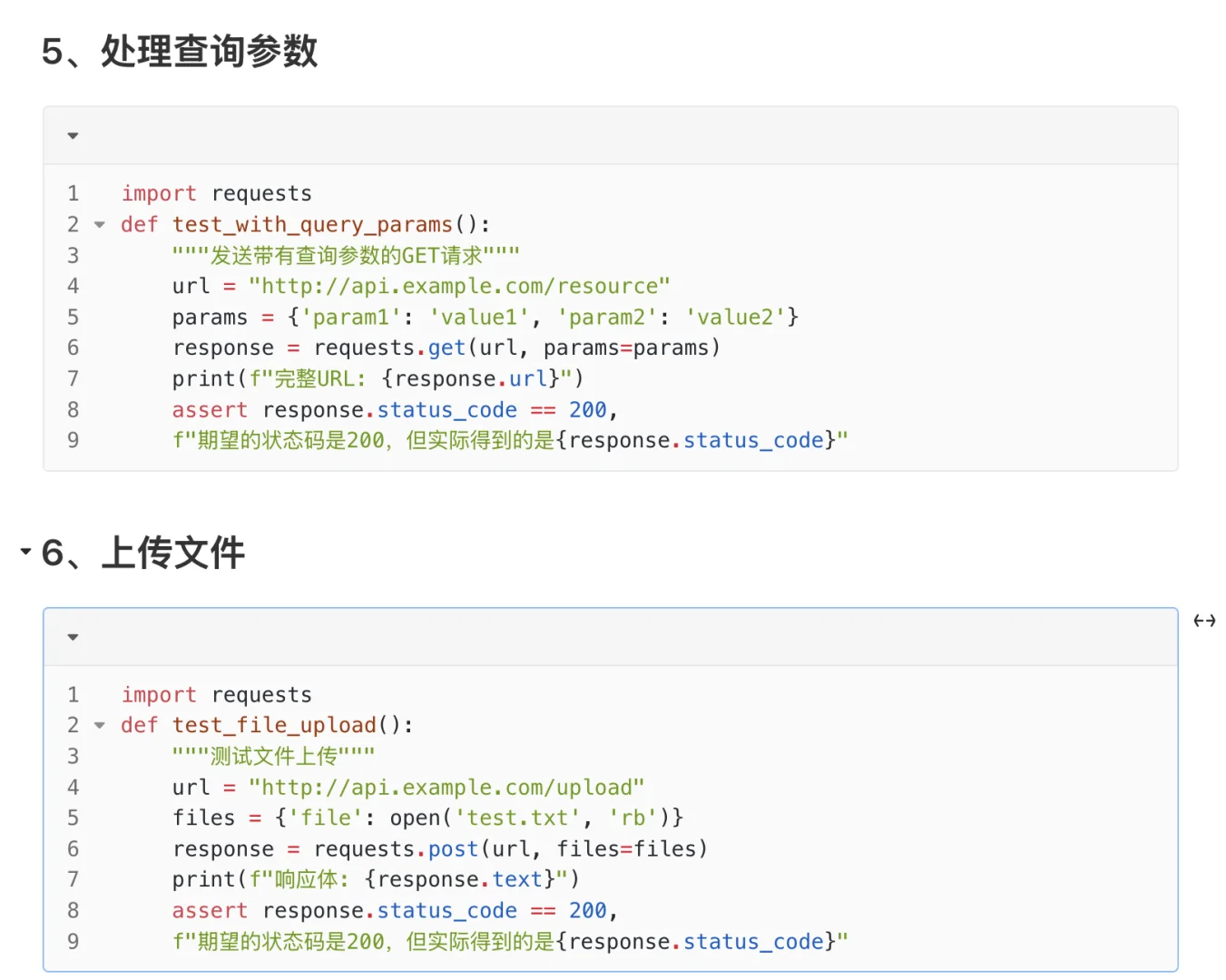Click the open('test.txt', 'rb') files line
Image resolution: width=1226 pixels, height=980 pixels.
427,818
